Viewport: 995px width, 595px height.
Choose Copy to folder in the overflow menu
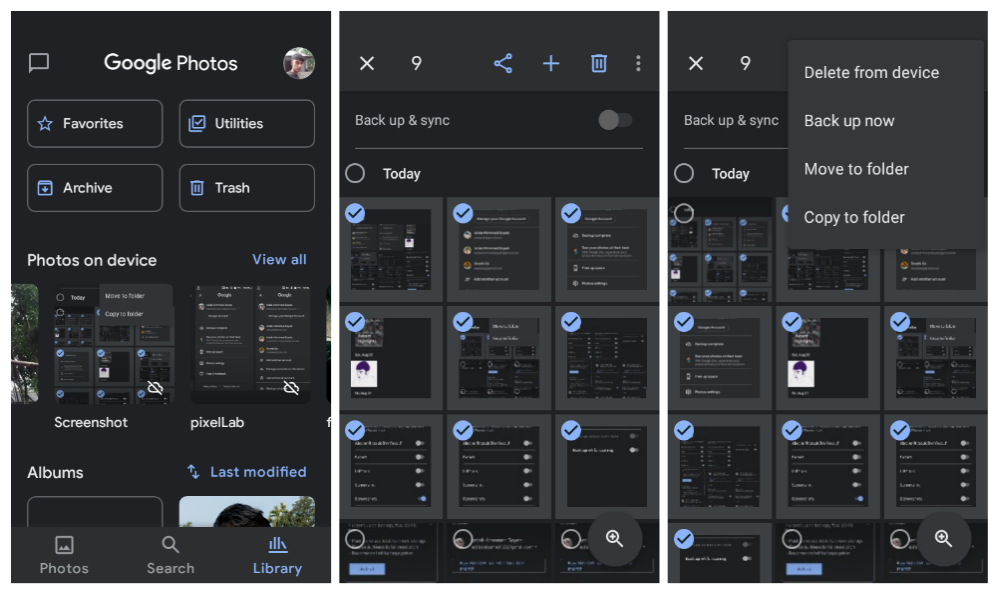click(x=854, y=218)
